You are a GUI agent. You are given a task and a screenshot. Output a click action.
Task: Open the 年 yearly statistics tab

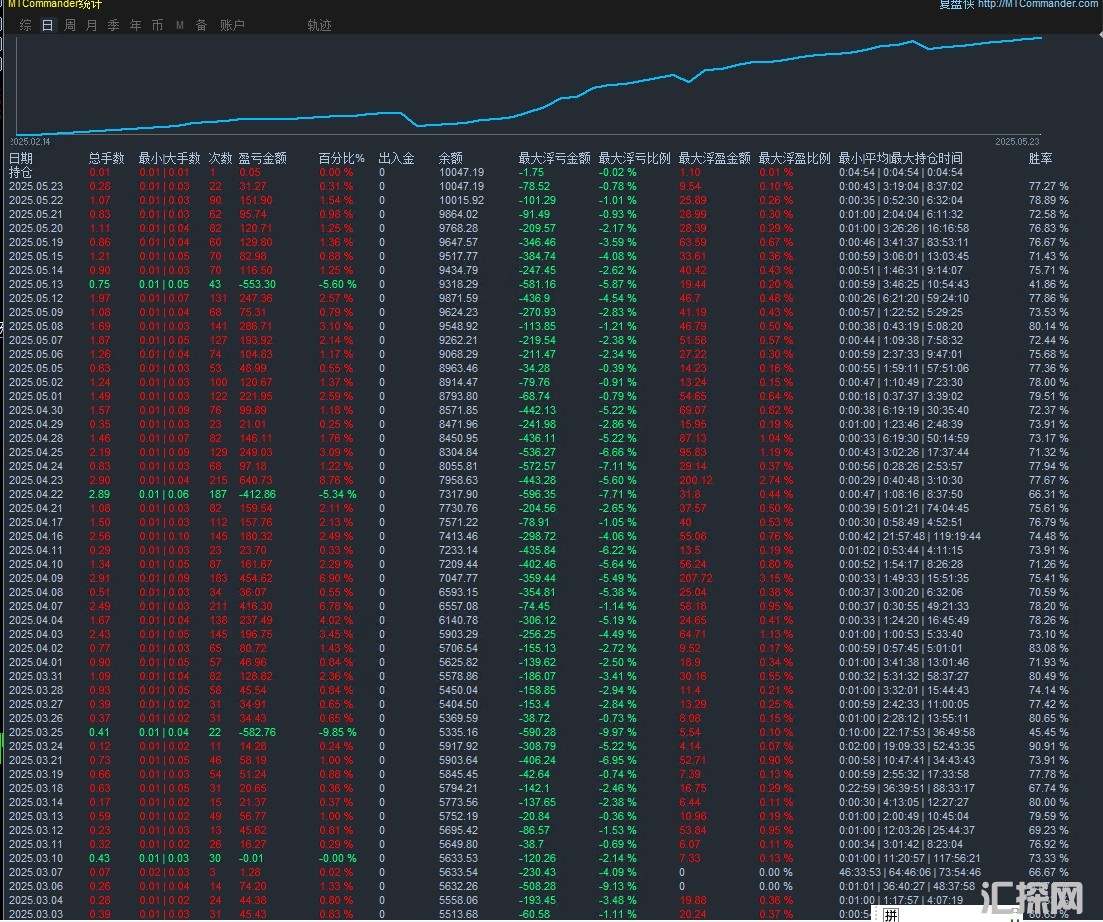(136, 25)
